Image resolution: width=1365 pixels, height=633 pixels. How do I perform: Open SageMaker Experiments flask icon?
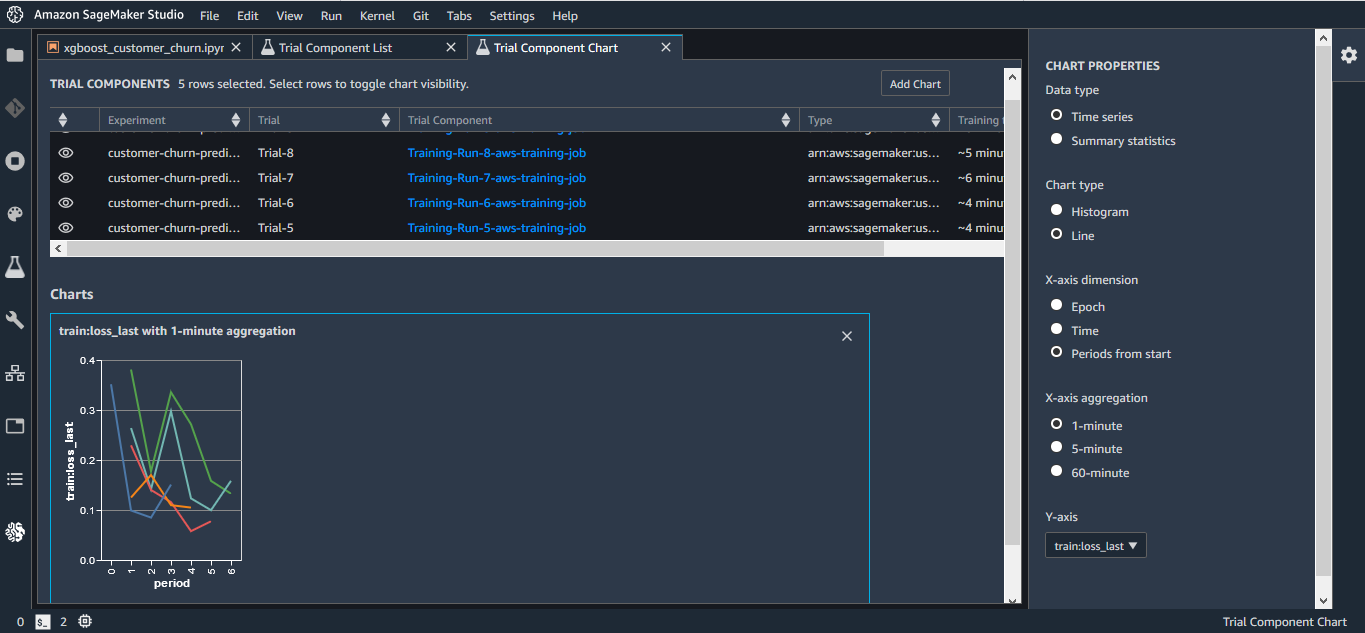[15, 267]
